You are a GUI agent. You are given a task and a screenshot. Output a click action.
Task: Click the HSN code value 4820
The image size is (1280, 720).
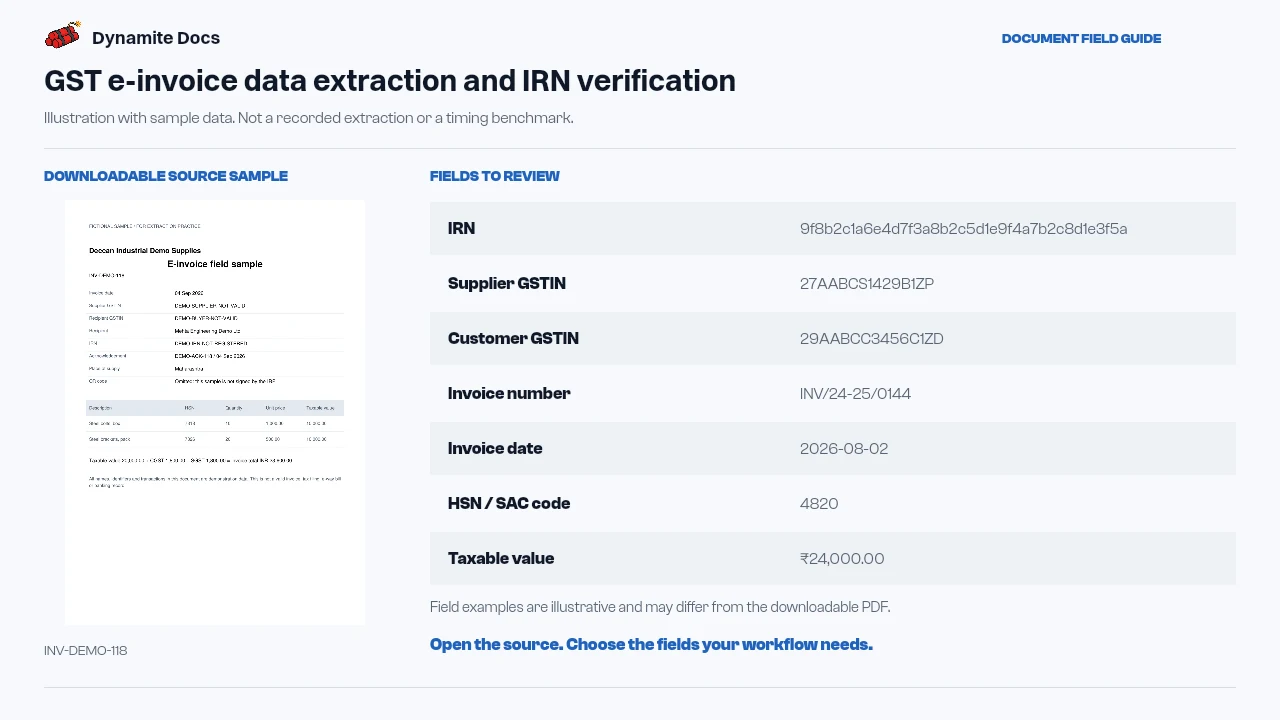(x=819, y=504)
